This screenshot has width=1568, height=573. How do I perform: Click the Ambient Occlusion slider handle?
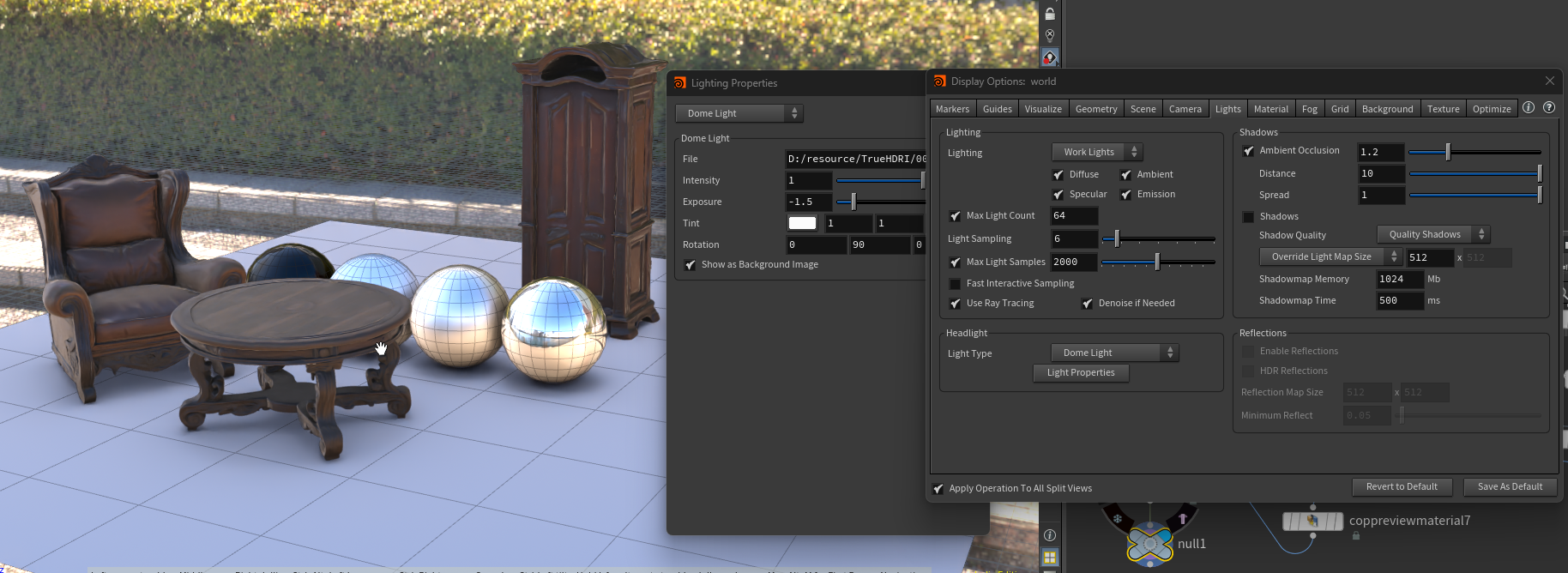click(1448, 152)
